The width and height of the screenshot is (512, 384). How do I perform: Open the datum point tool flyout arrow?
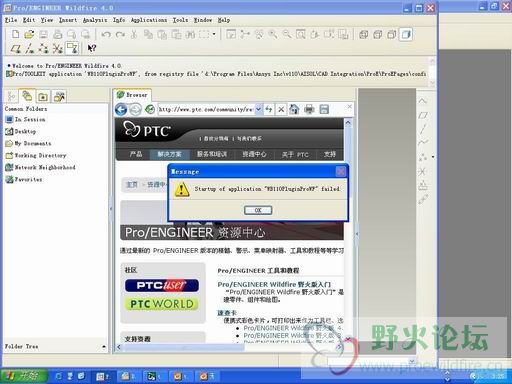pos(433,157)
